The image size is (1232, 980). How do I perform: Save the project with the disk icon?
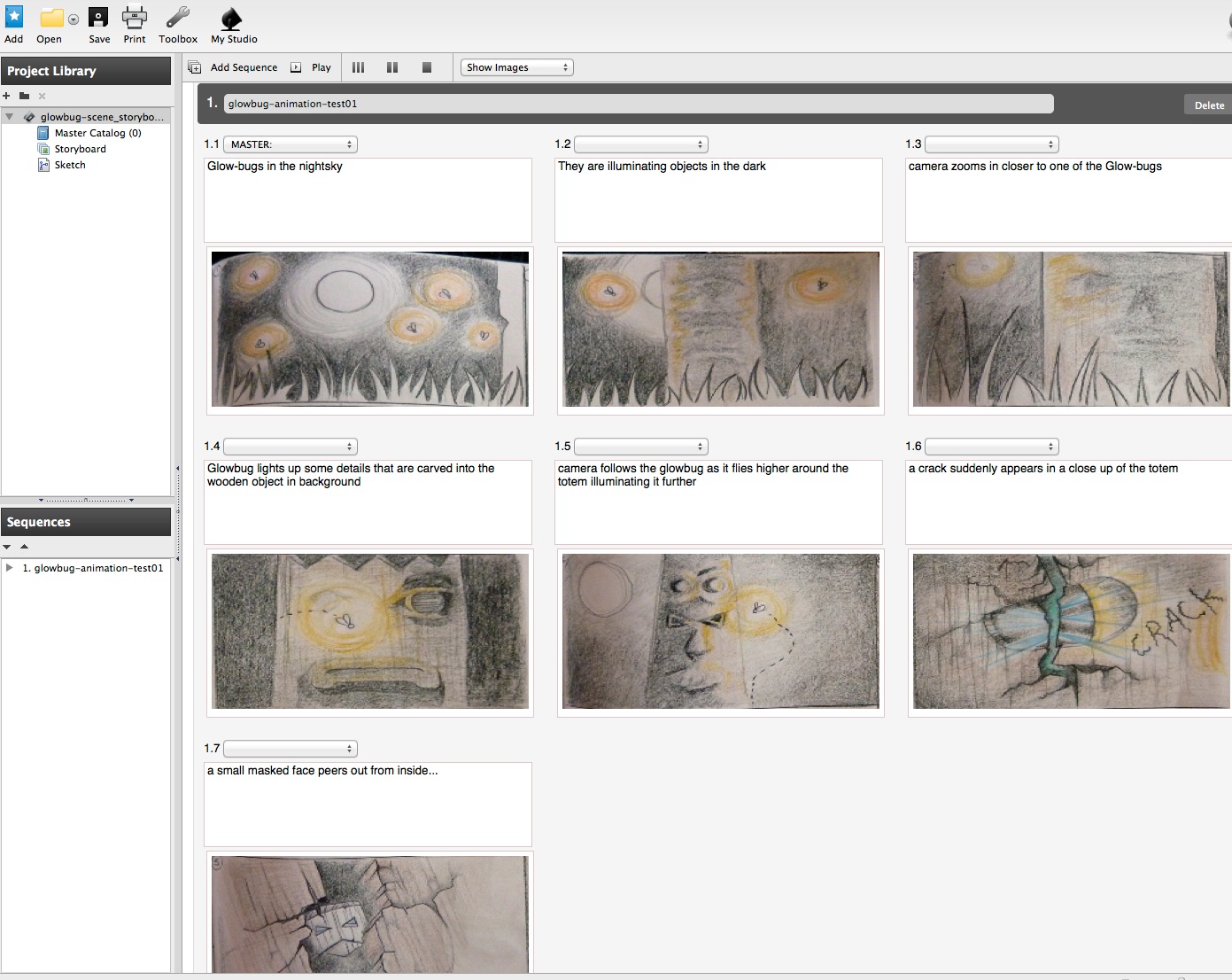pos(98,17)
